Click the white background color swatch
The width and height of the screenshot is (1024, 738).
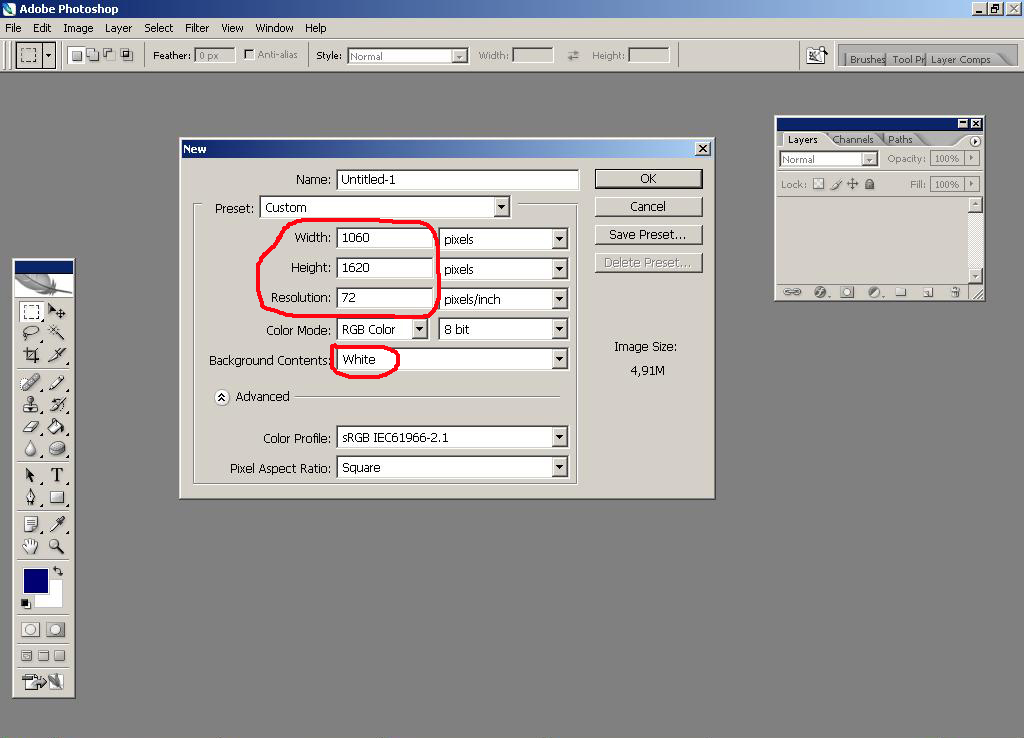click(x=54, y=598)
